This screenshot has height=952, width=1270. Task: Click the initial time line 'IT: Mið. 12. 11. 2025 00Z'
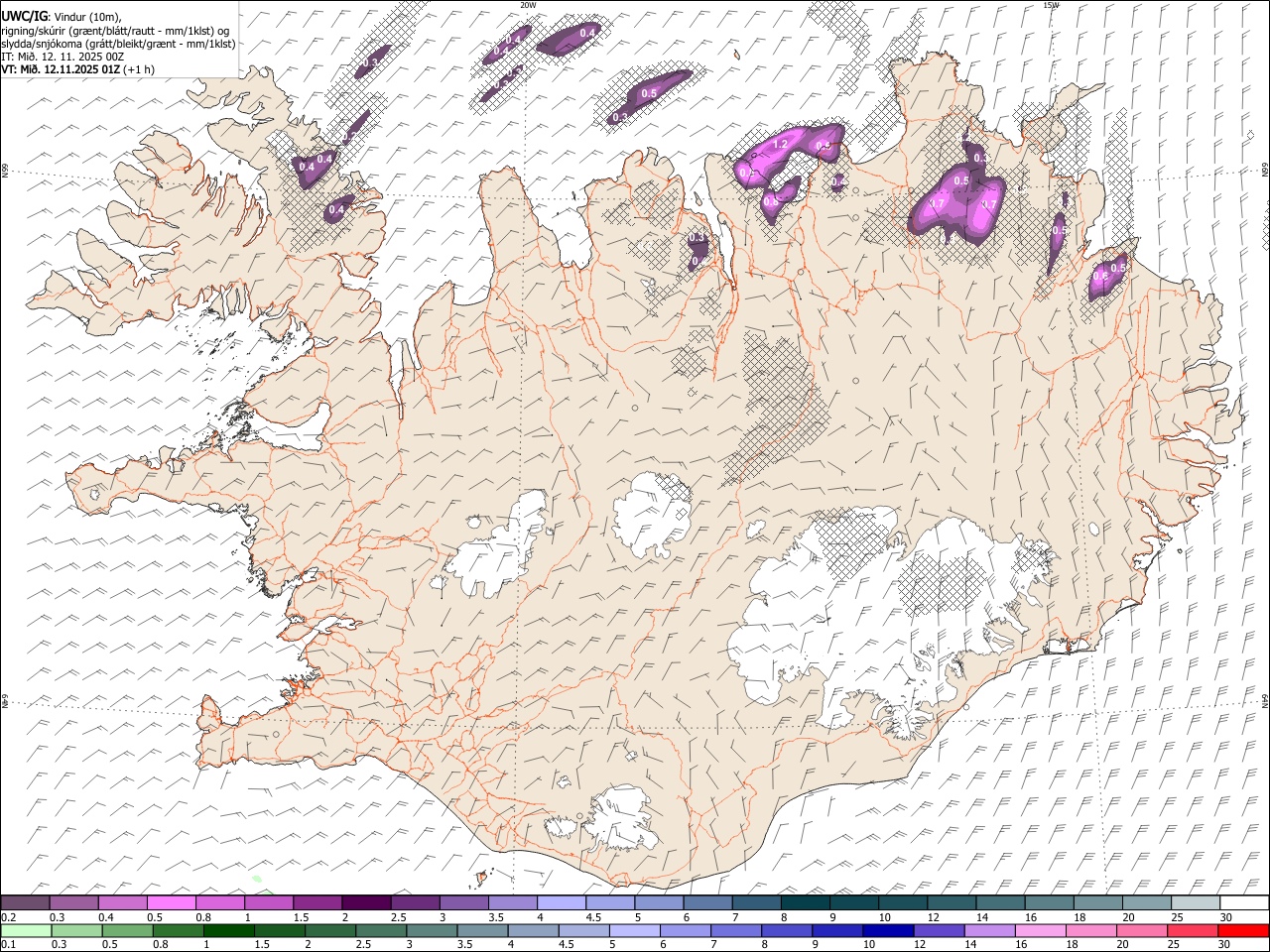pyautogui.click(x=63, y=57)
